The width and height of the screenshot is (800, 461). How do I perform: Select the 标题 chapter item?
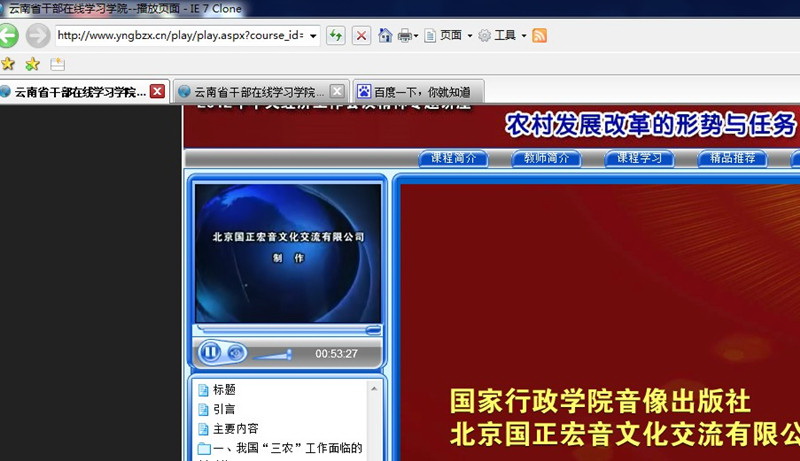click(224, 390)
